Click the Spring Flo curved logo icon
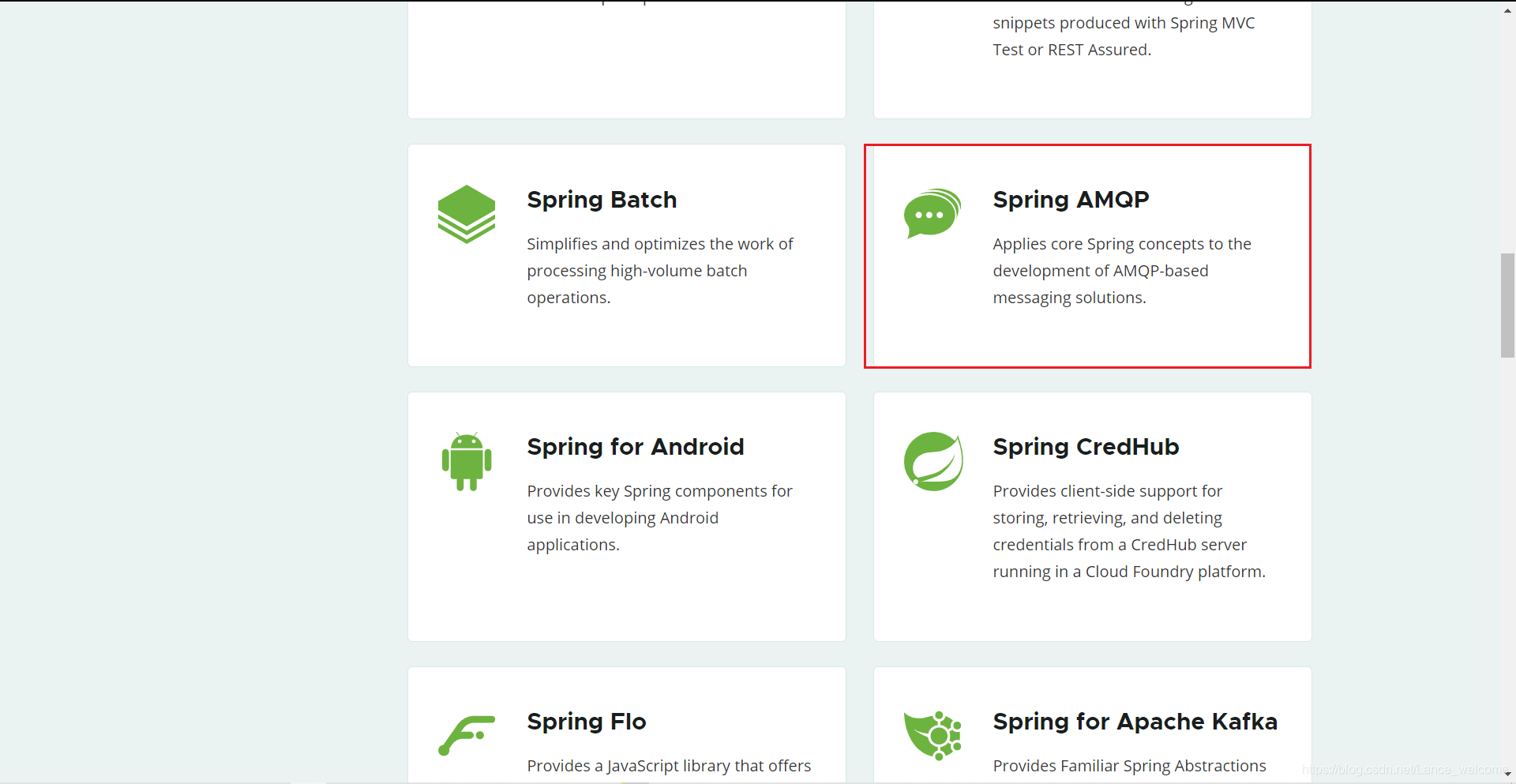Screen dimensions: 1516x784 467,735
